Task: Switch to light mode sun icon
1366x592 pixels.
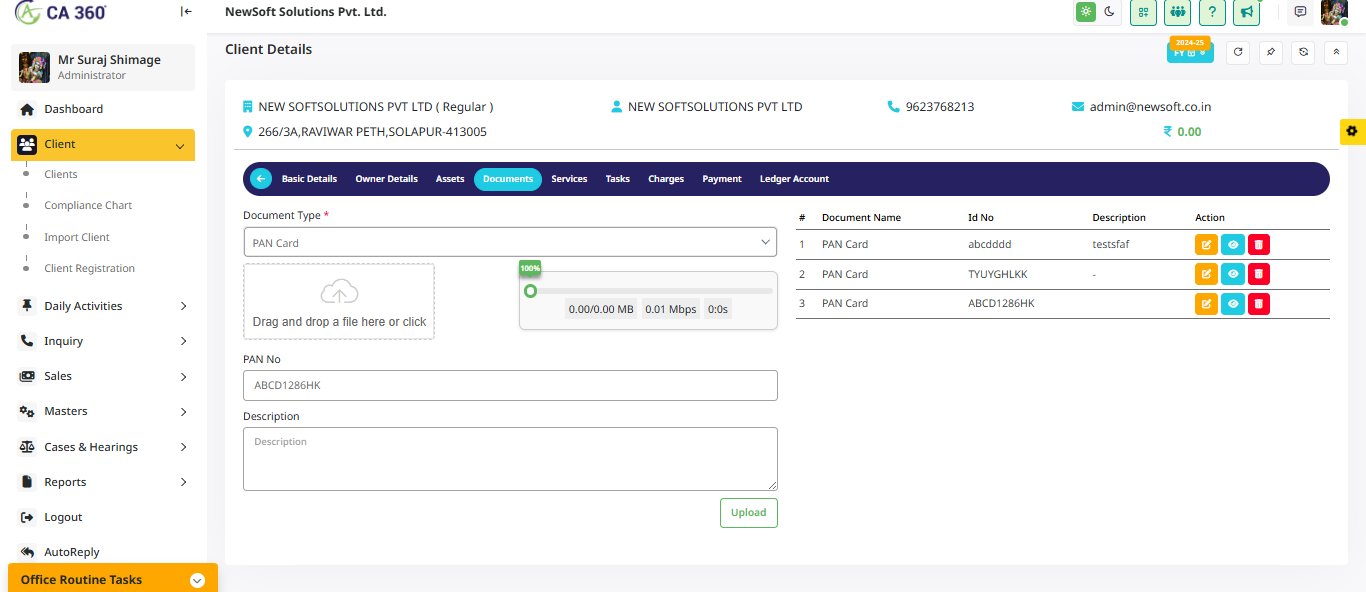Action: (1085, 12)
